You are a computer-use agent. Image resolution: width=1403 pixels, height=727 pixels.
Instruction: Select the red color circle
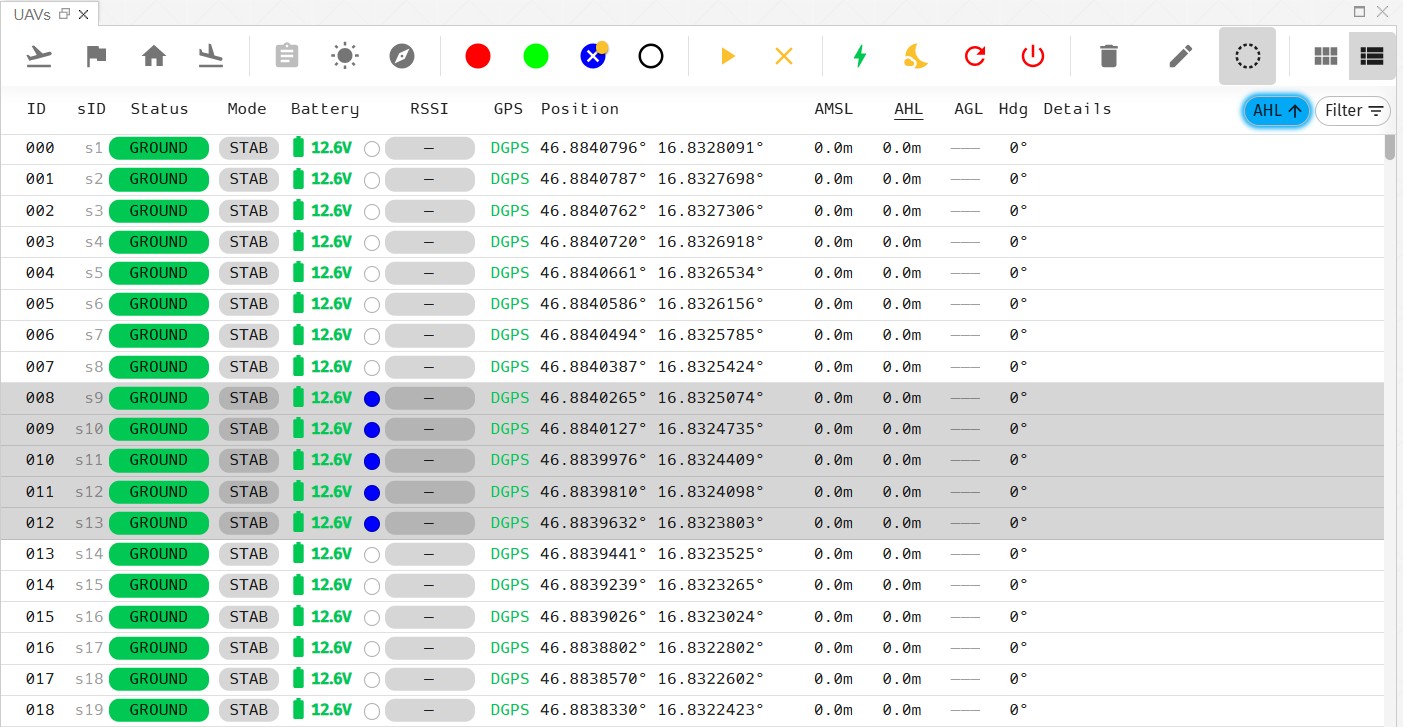pyautogui.click(x=478, y=56)
